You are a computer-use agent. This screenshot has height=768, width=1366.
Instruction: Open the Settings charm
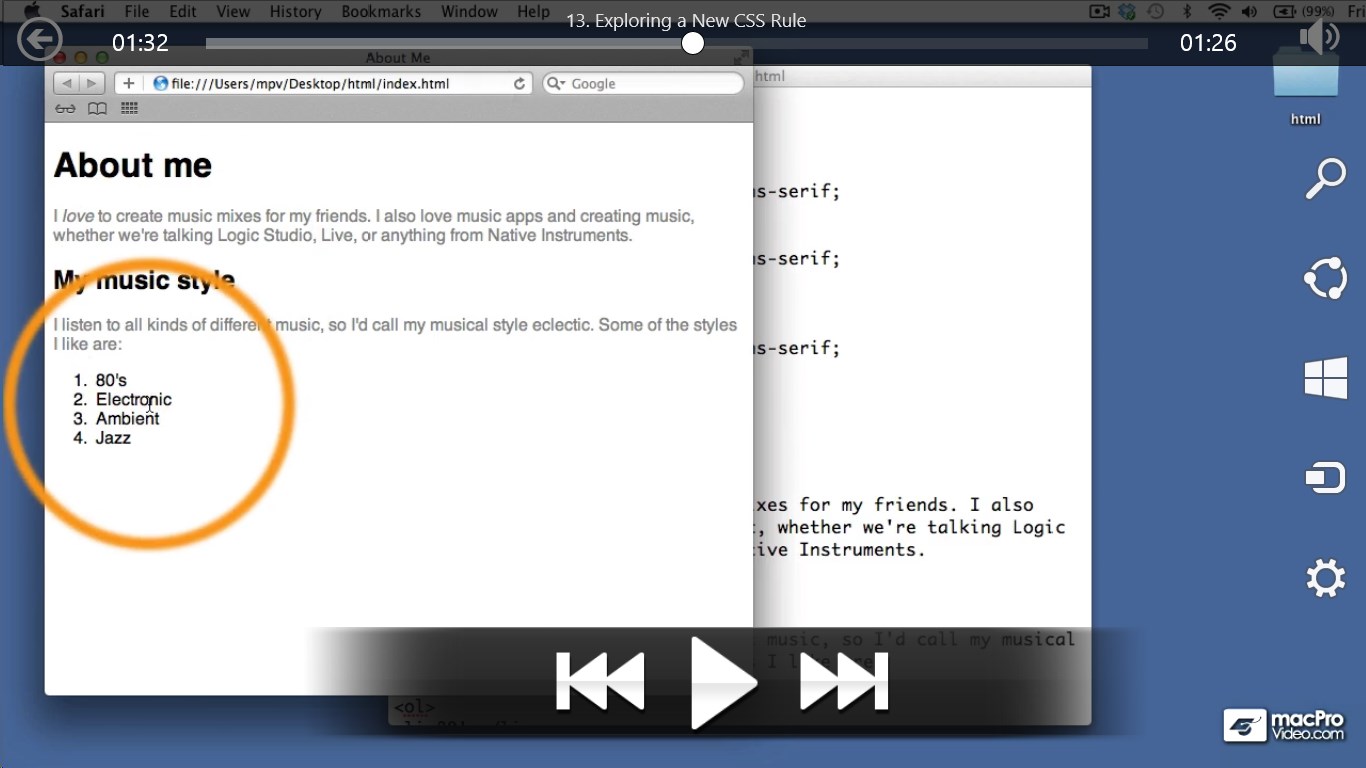tap(1325, 577)
